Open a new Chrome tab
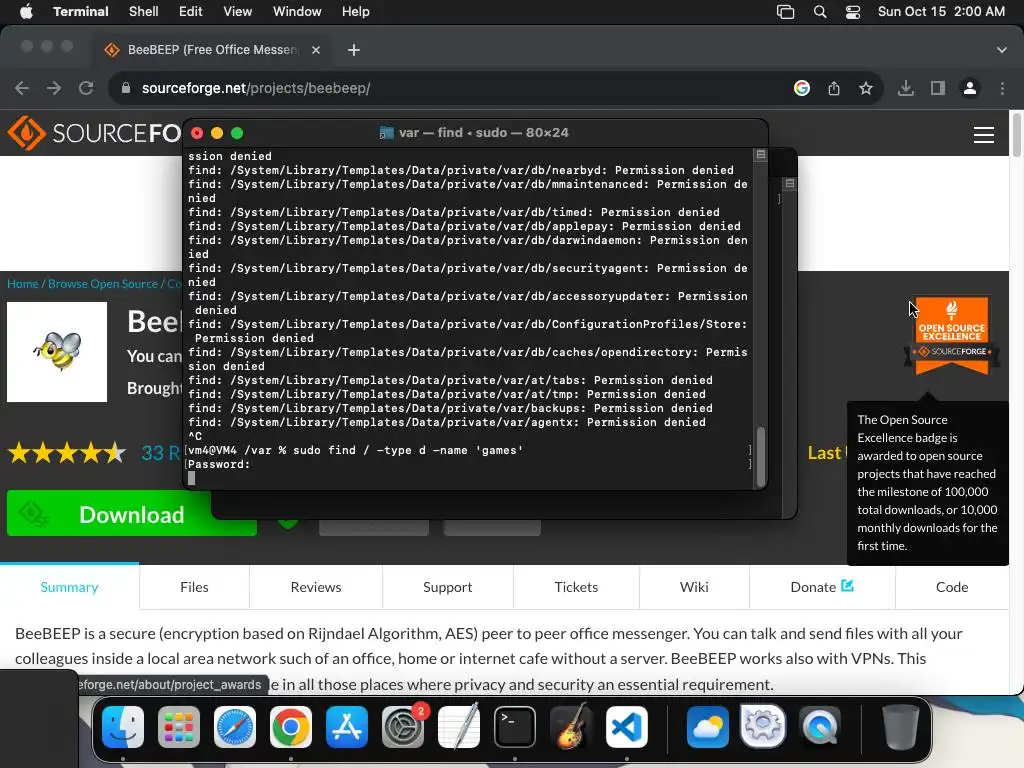The image size is (1024, 768). (353, 50)
